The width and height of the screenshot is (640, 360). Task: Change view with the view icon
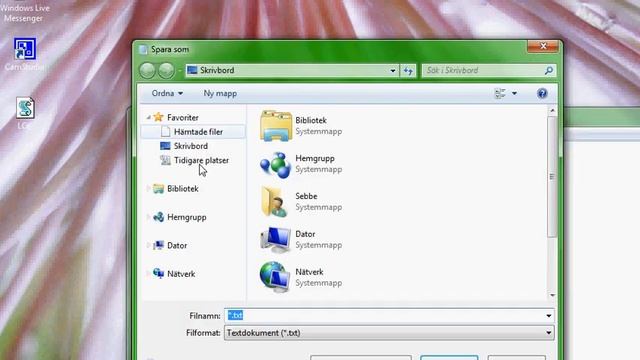coord(500,93)
